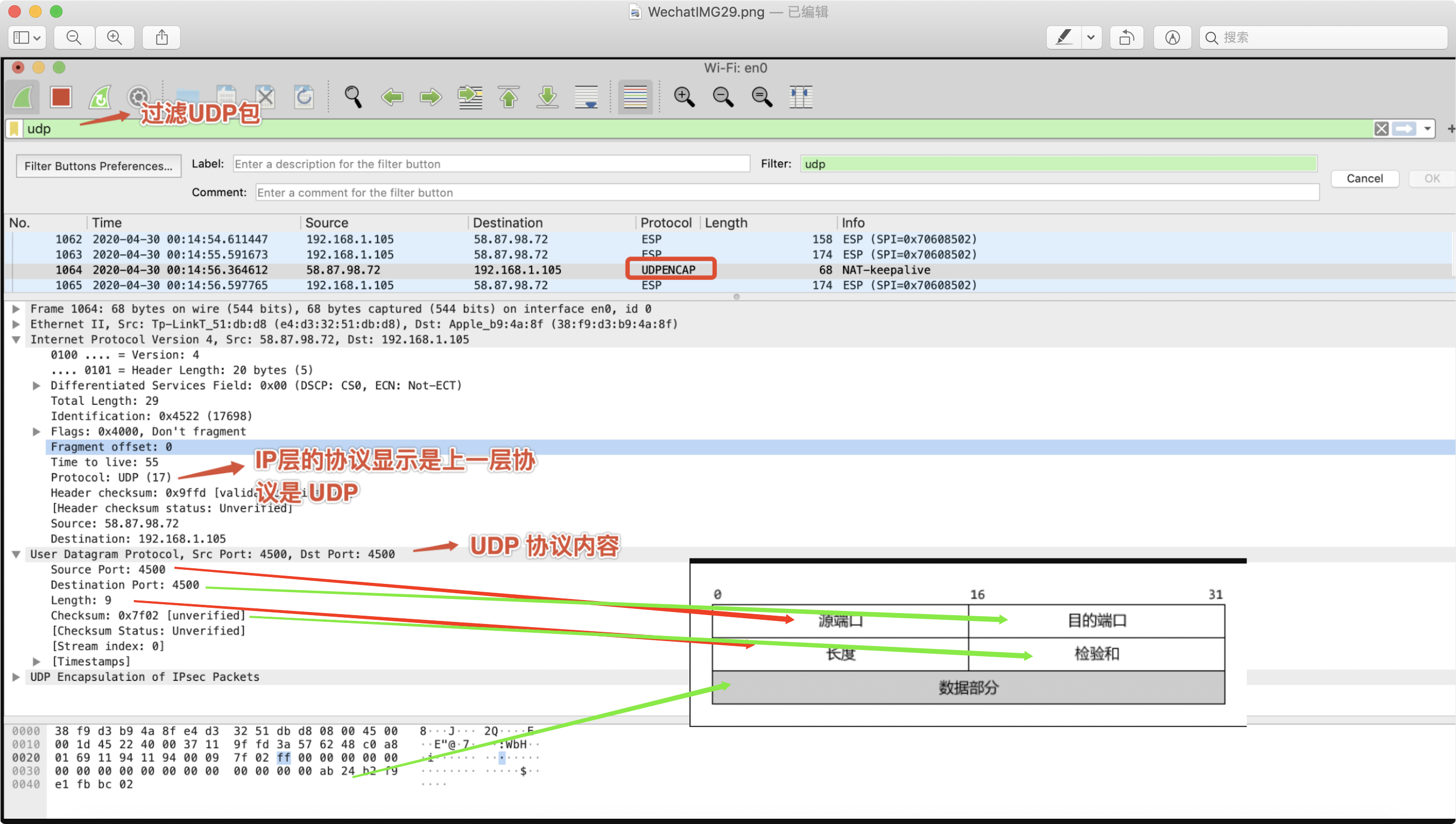This screenshot has width=1456, height=824.
Task: Toggle auto scroll during live capture
Action: tap(586, 97)
